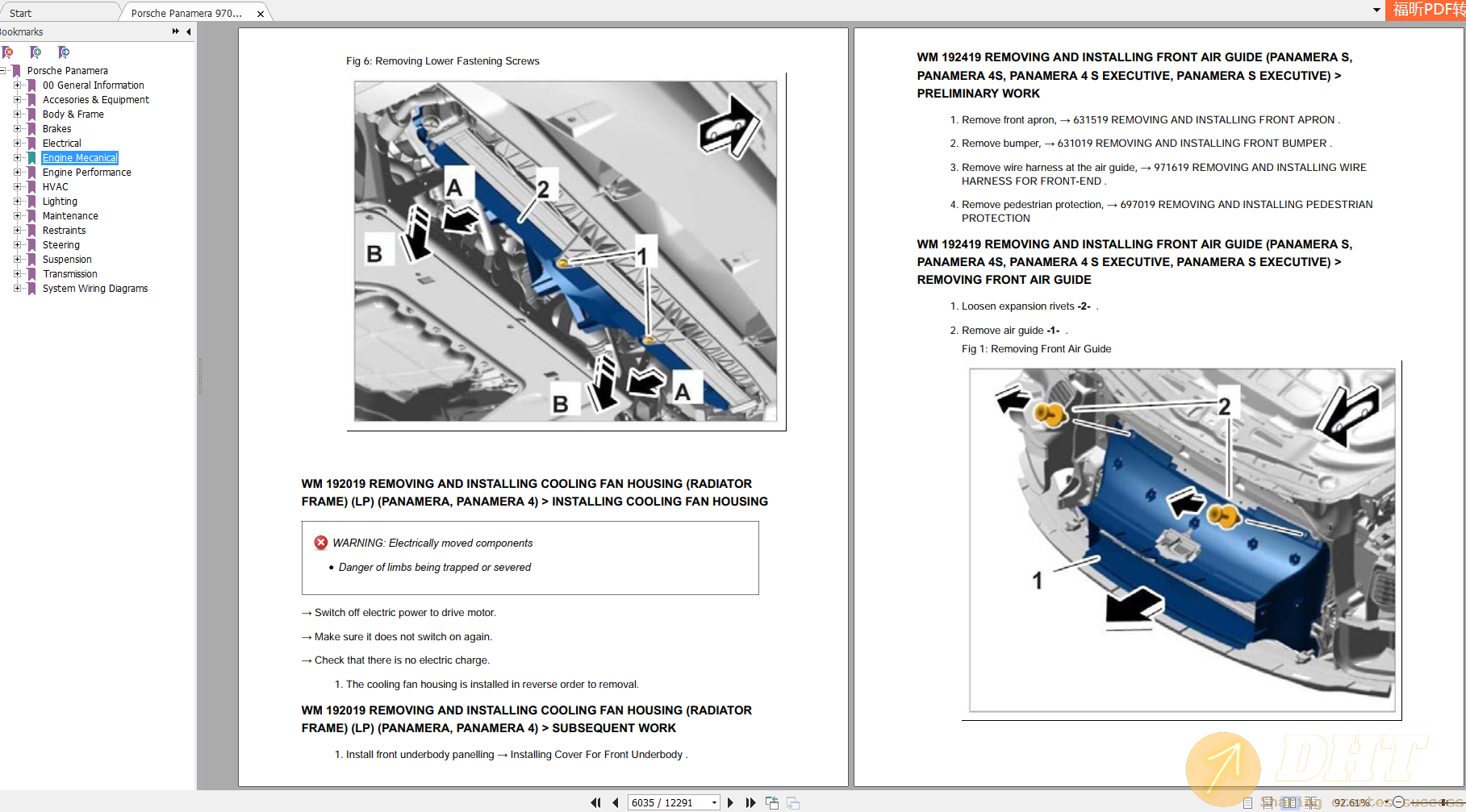Select the Lighting bookmark
Screen dimensions: 1466x812
tap(61, 202)
